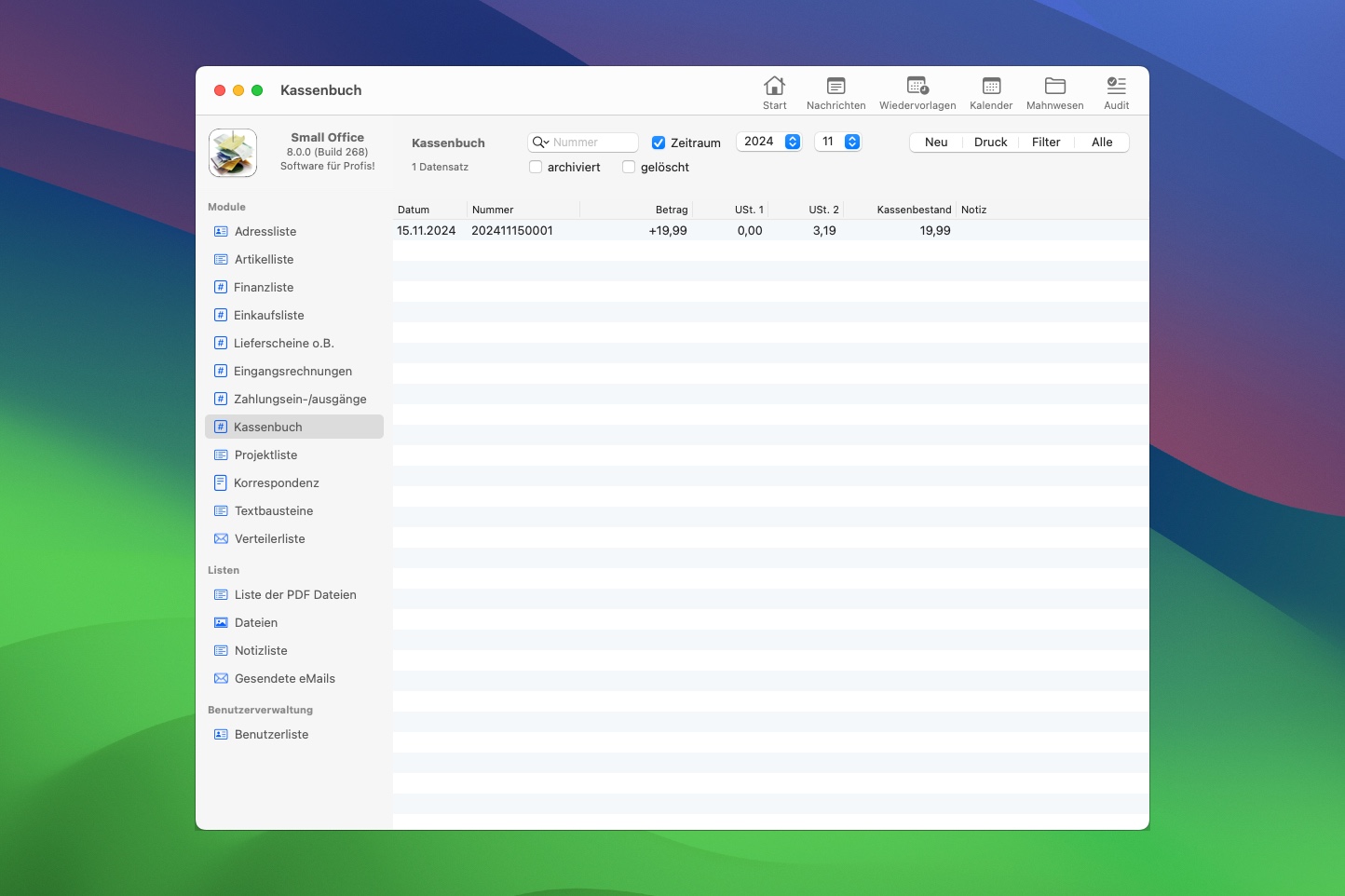The height and width of the screenshot is (896, 1345).
Task: Click the Adressliste sidebar icon
Action: click(221, 231)
